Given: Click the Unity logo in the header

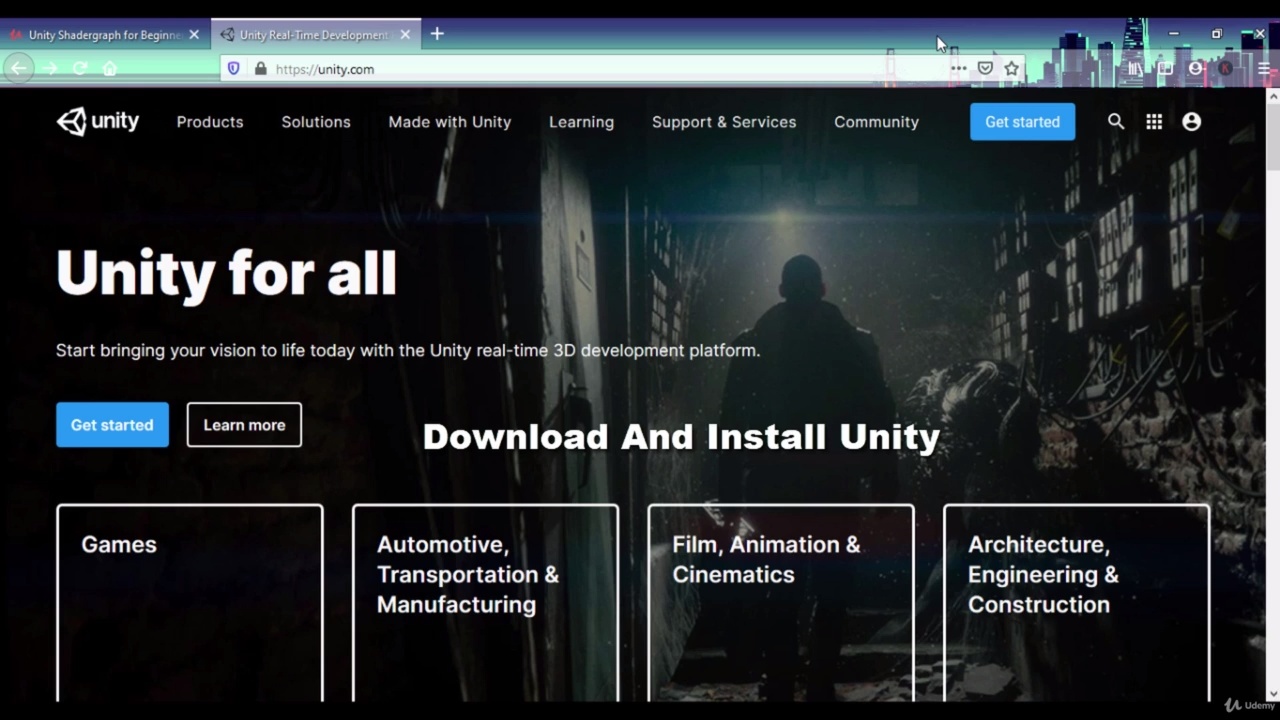Looking at the screenshot, I should (x=98, y=122).
